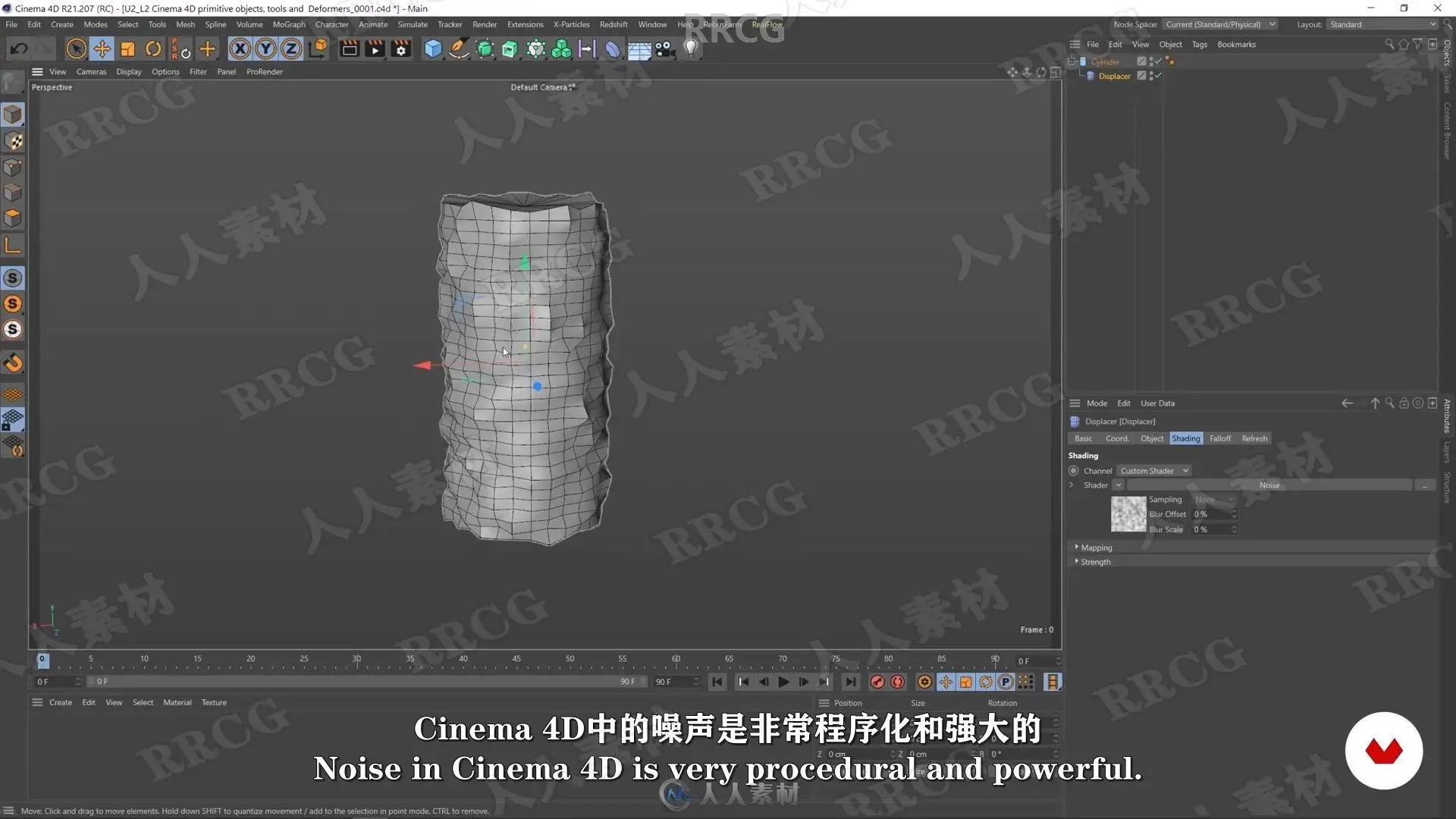Switch to the Coord. tab
Viewport: 1456px width, 819px height.
pos(1116,438)
